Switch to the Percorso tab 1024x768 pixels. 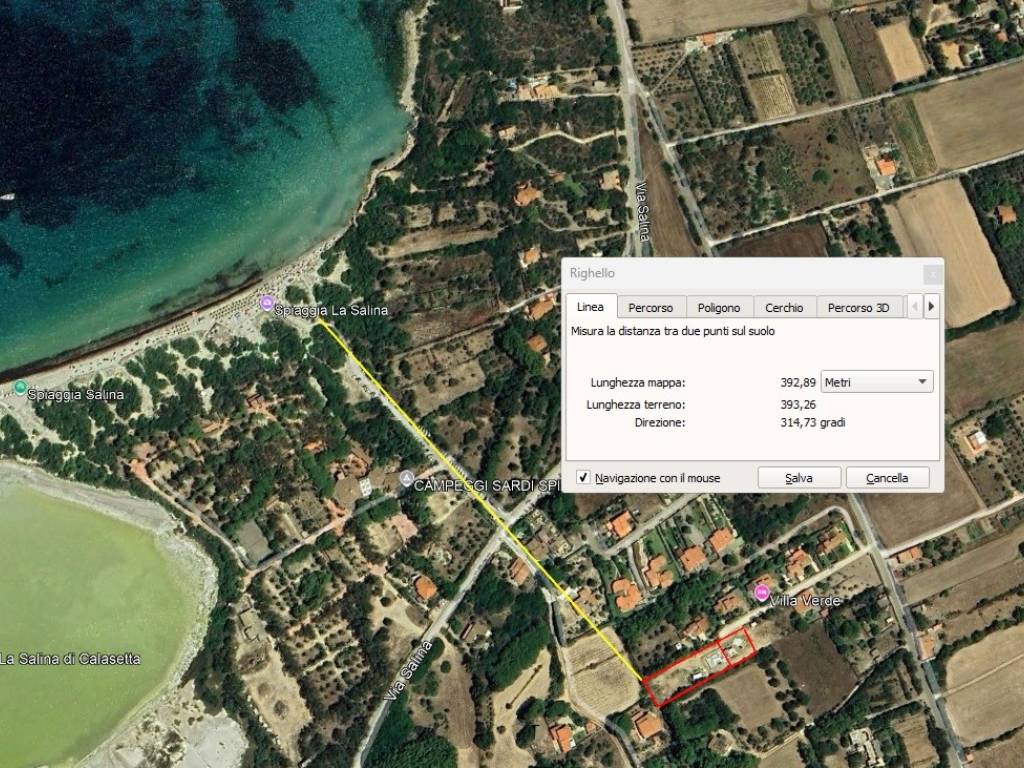point(650,308)
